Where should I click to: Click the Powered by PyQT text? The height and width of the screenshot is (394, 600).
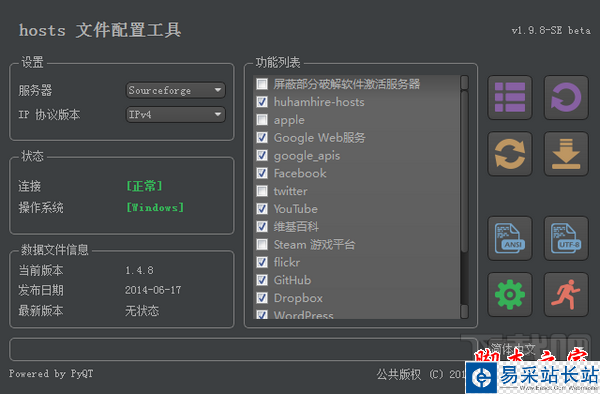click(x=51, y=374)
